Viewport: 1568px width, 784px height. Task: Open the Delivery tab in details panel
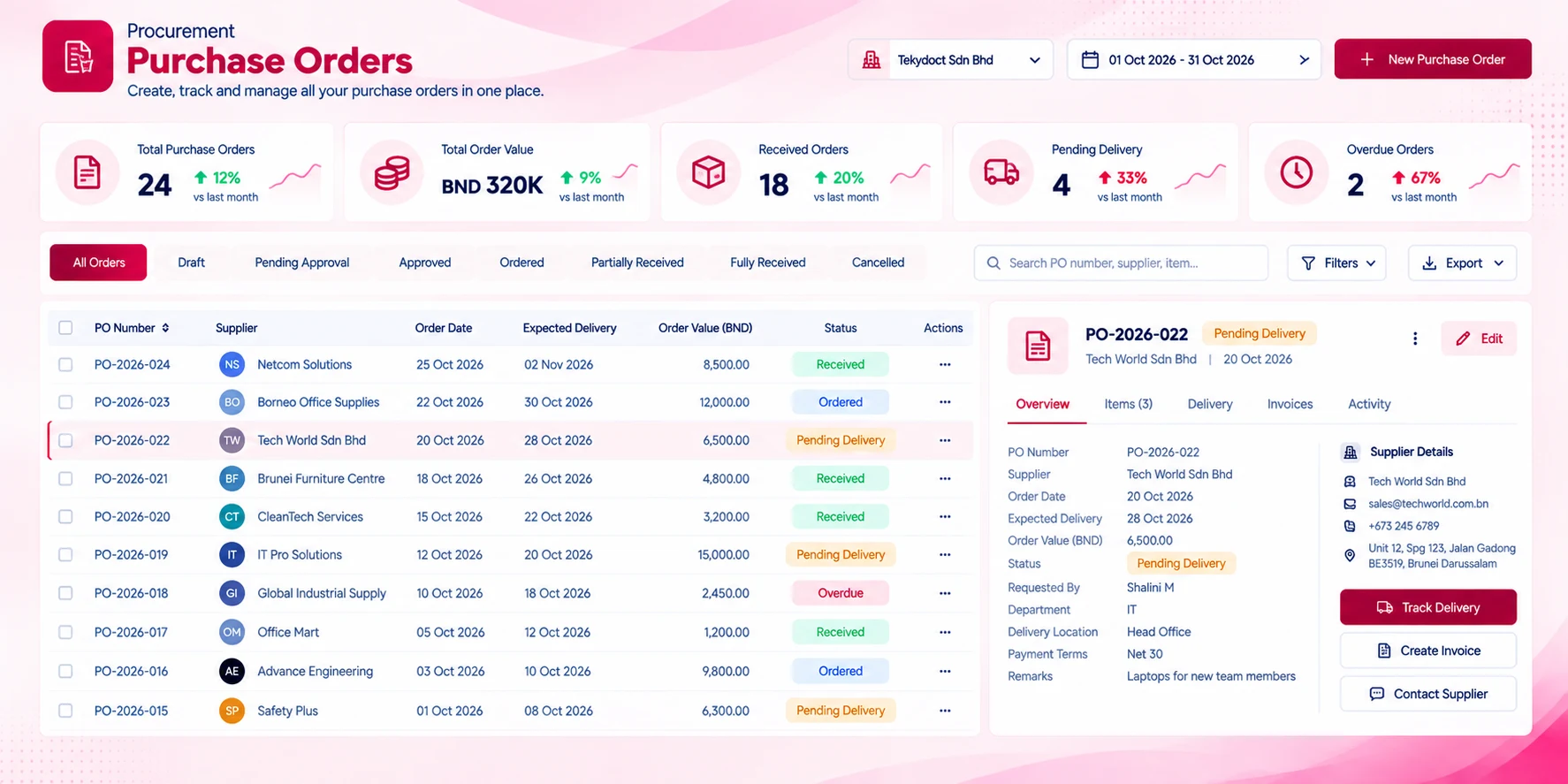coord(1210,404)
